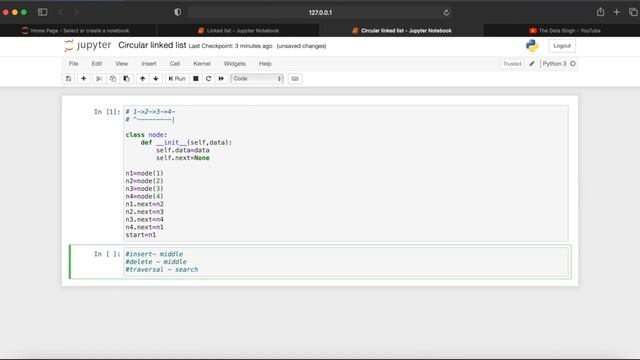This screenshot has height=360, width=640.
Task: Open the Widgets menu
Action: click(235, 64)
